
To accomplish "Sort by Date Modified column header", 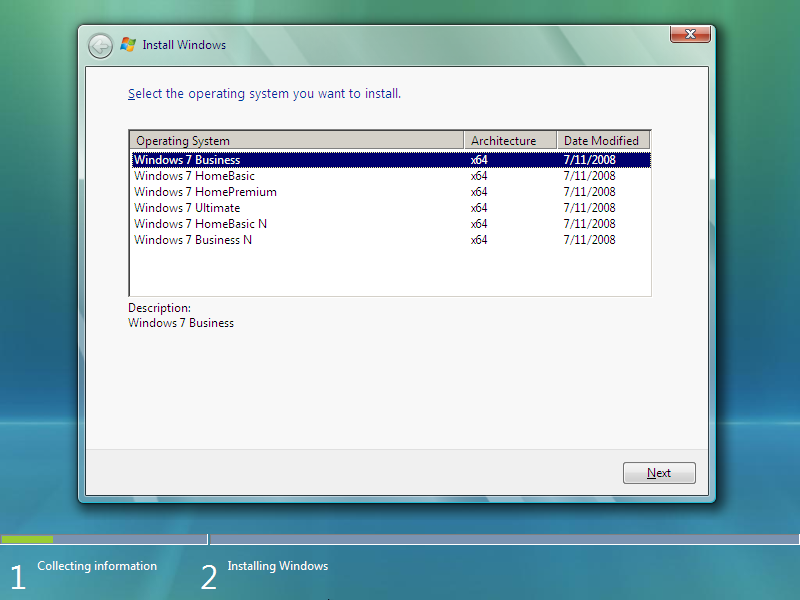I will 603,140.
